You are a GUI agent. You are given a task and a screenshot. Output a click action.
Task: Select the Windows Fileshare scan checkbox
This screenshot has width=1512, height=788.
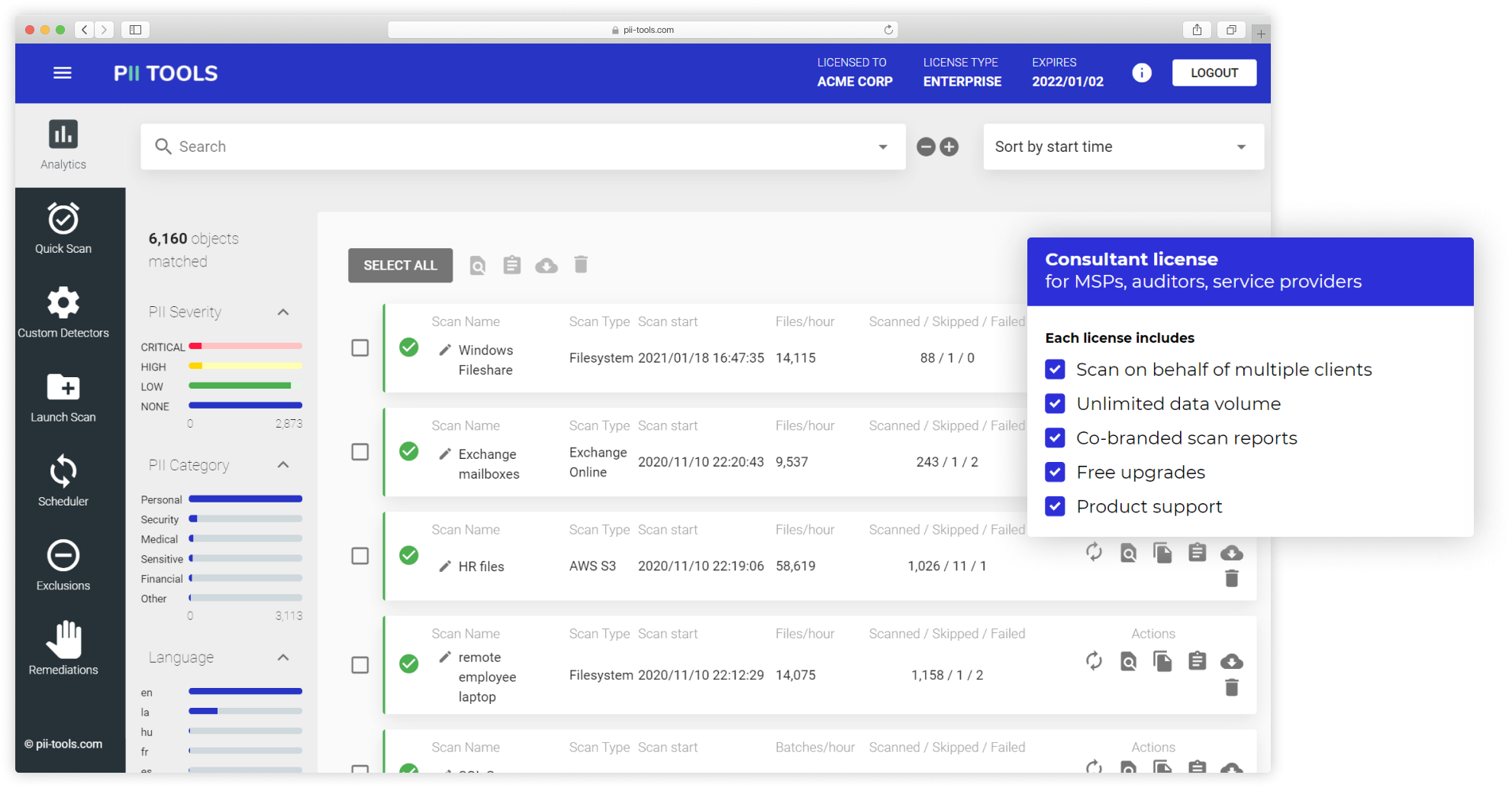[360, 348]
